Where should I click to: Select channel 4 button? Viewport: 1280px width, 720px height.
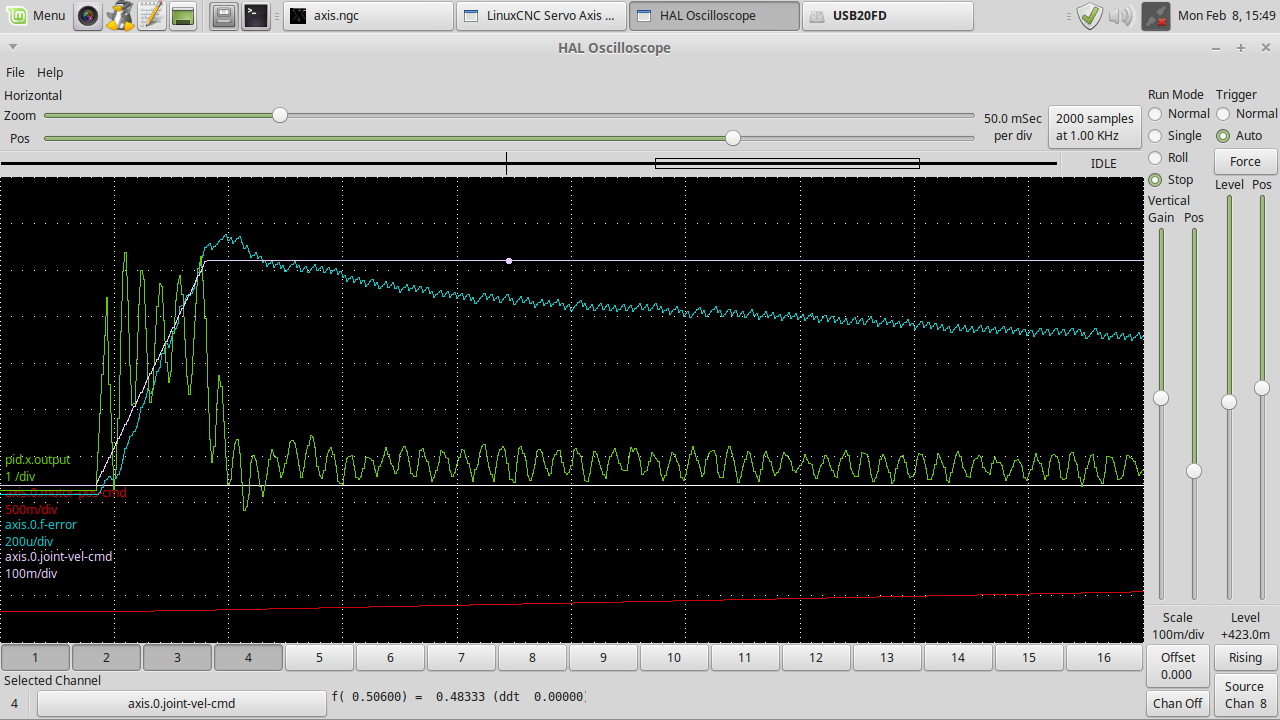tap(248, 657)
